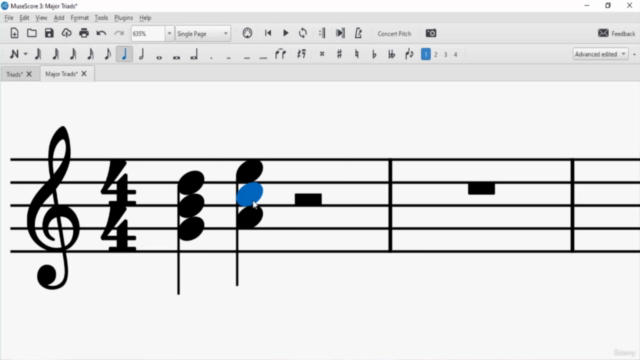Toggle loop playback
Viewport: 640px width, 360px height.
[x=303, y=33]
